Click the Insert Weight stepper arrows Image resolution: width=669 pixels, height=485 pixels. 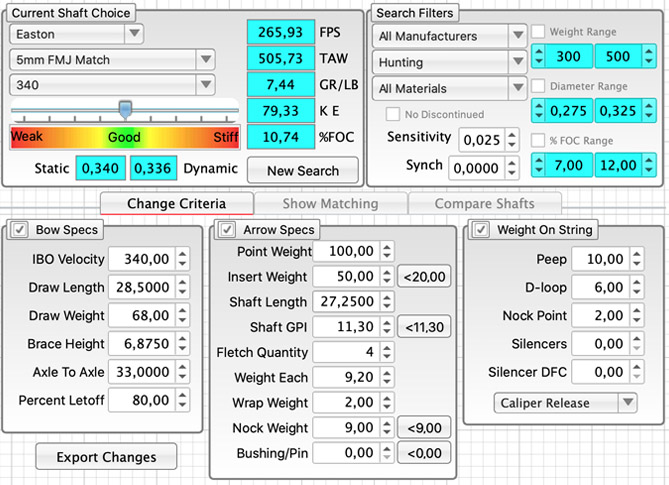pyautogui.click(x=387, y=276)
